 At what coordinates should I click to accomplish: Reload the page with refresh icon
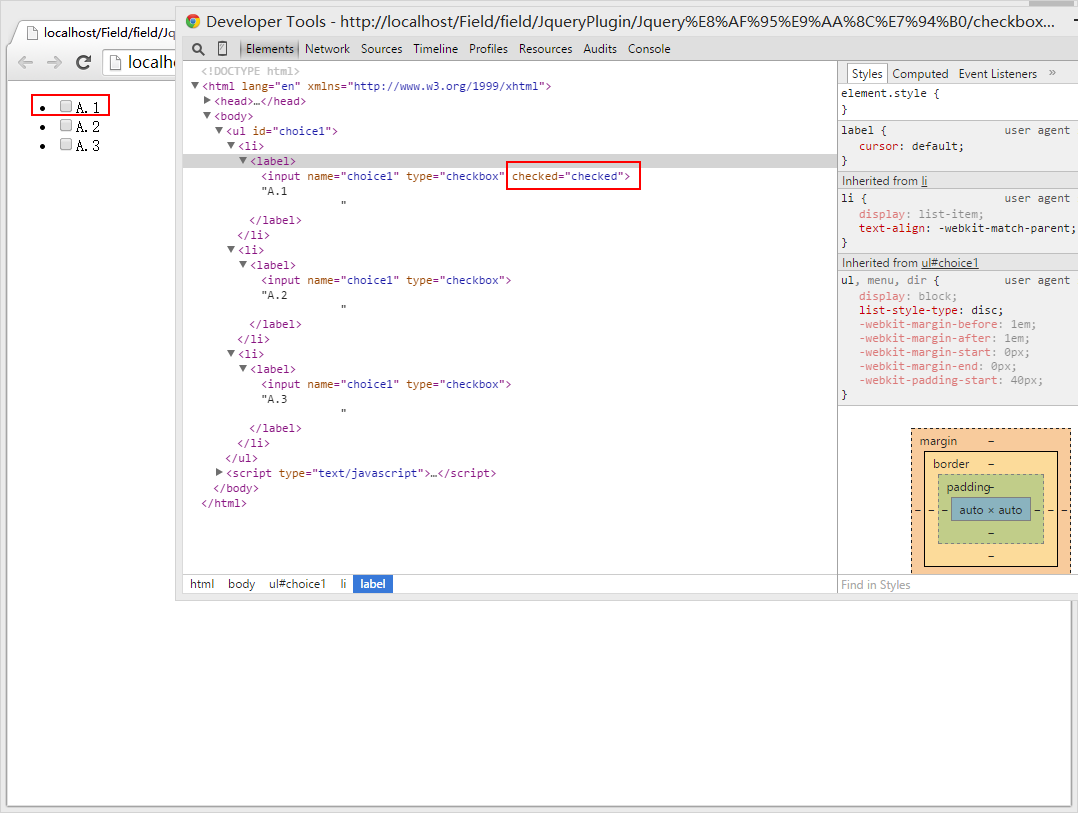[x=84, y=63]
